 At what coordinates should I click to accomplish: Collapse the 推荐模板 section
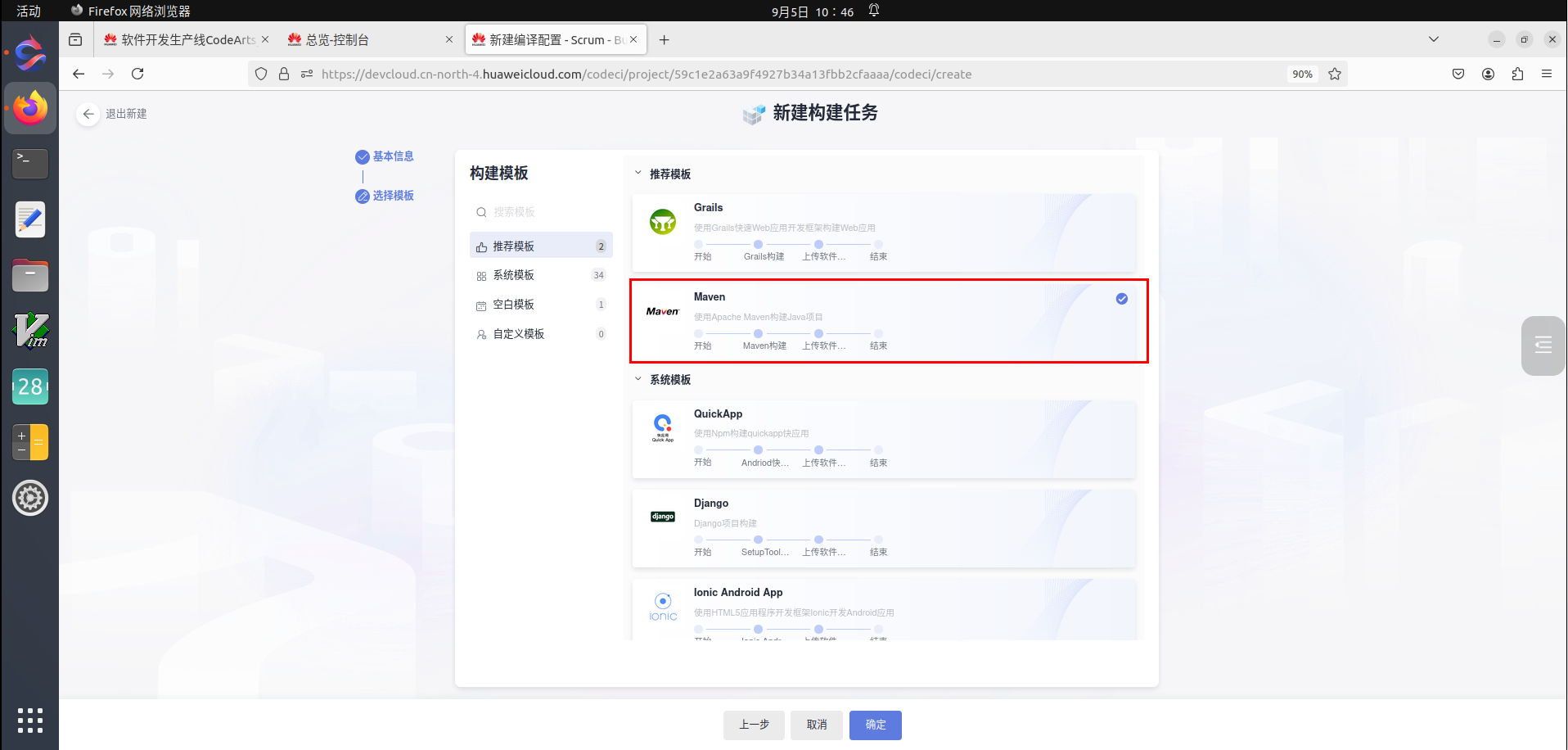[638, 174]
